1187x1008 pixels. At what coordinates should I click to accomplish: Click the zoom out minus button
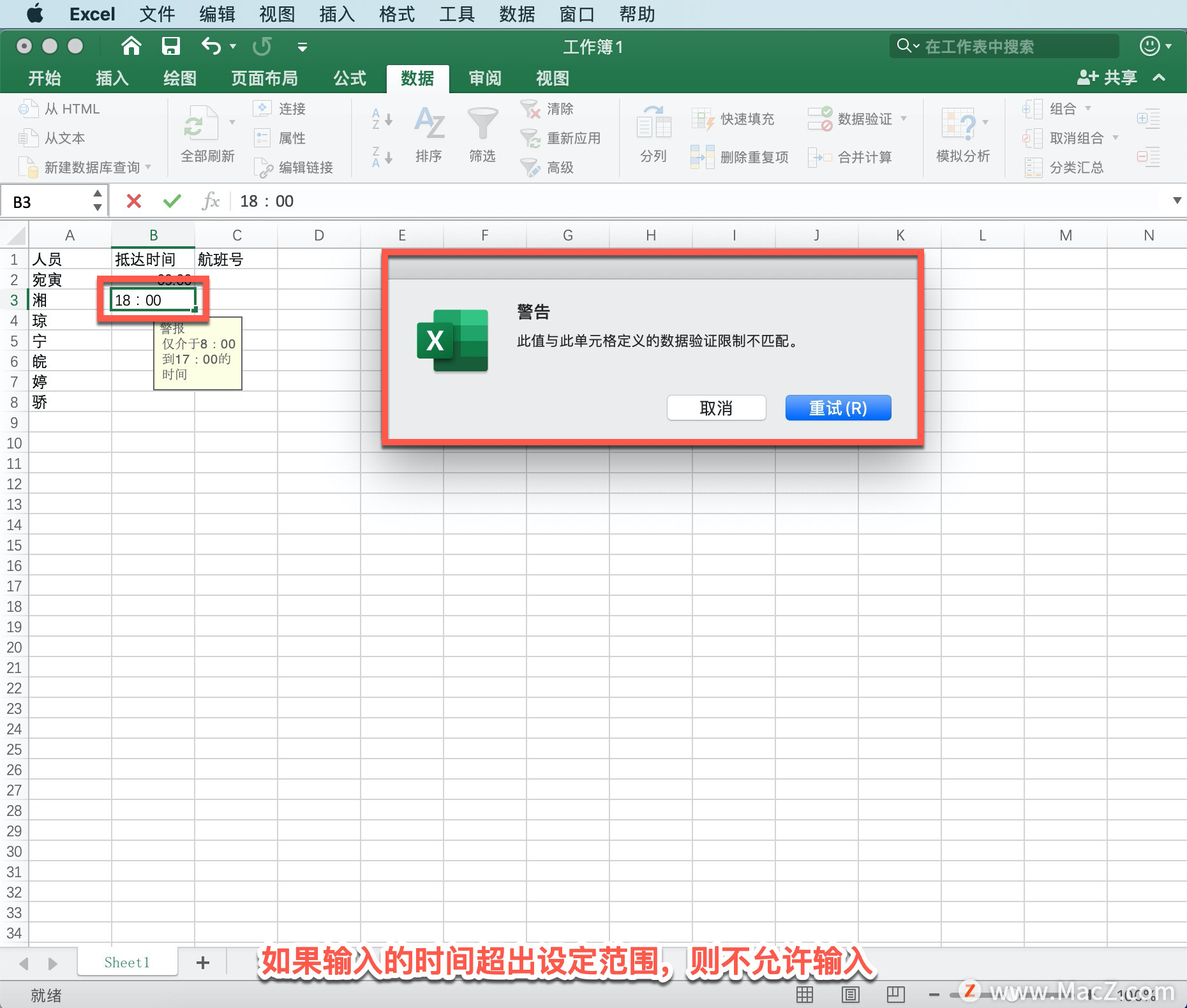click(x=934, y=995)
